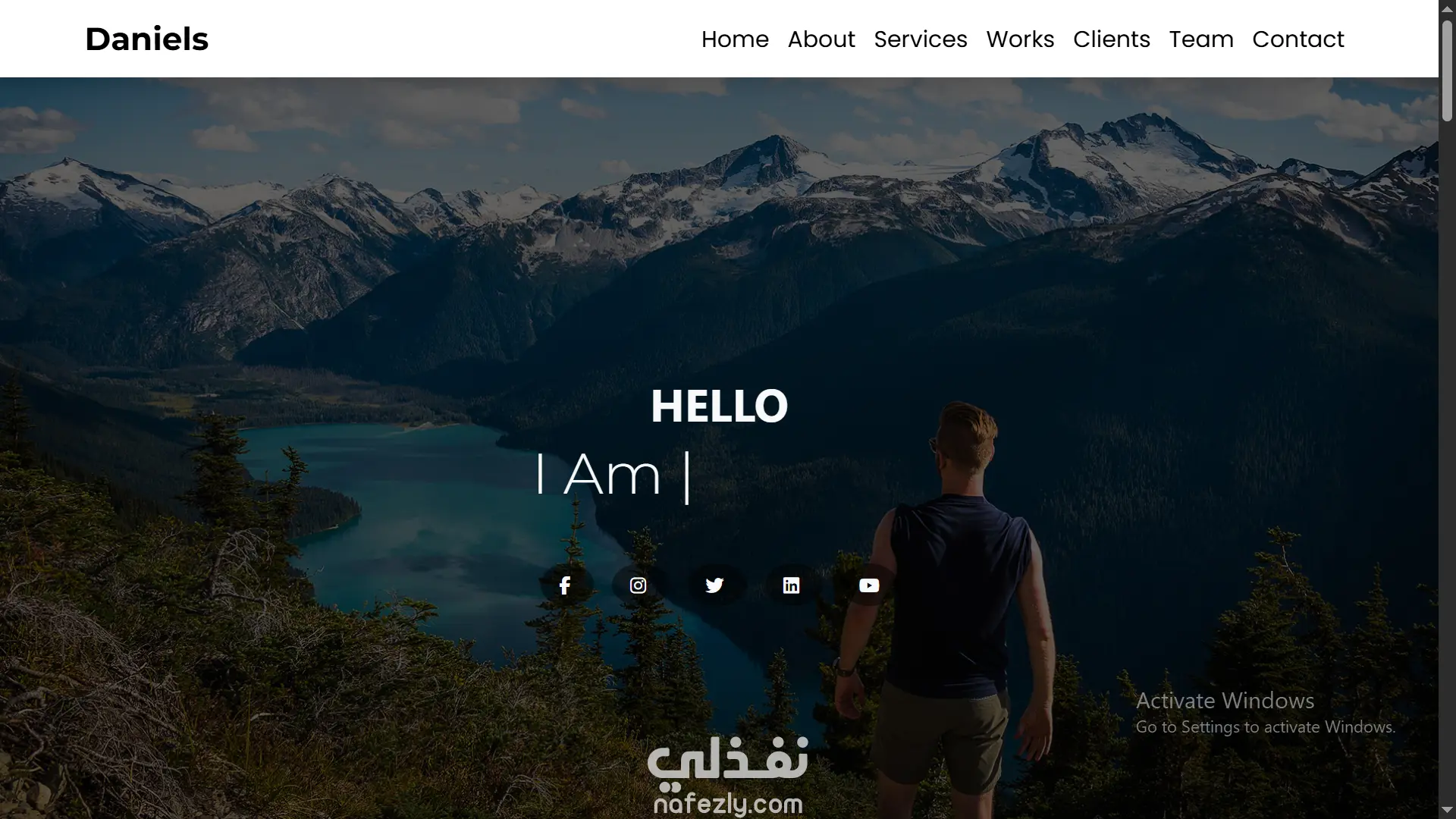Open the Instagram social icon
1456x819 pixels.
639,585
